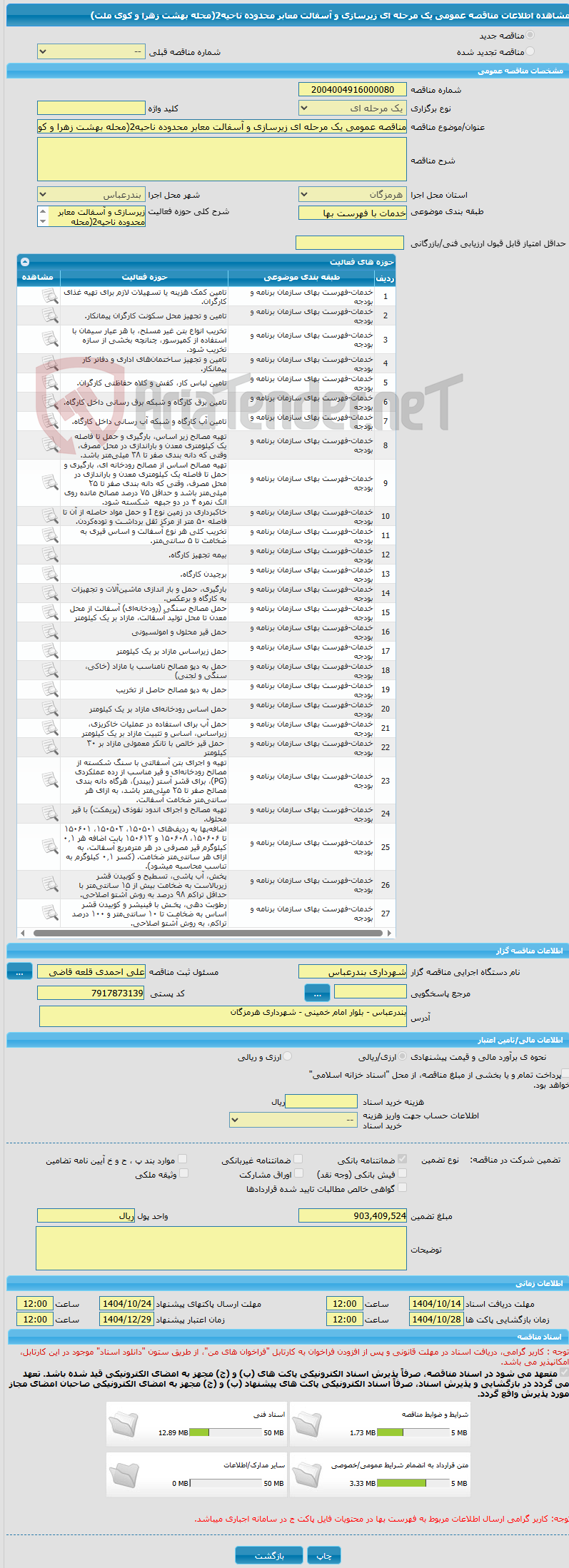Open view icon for activity row 10
This screenshot has height=1568, width=569.
[50, 516]
